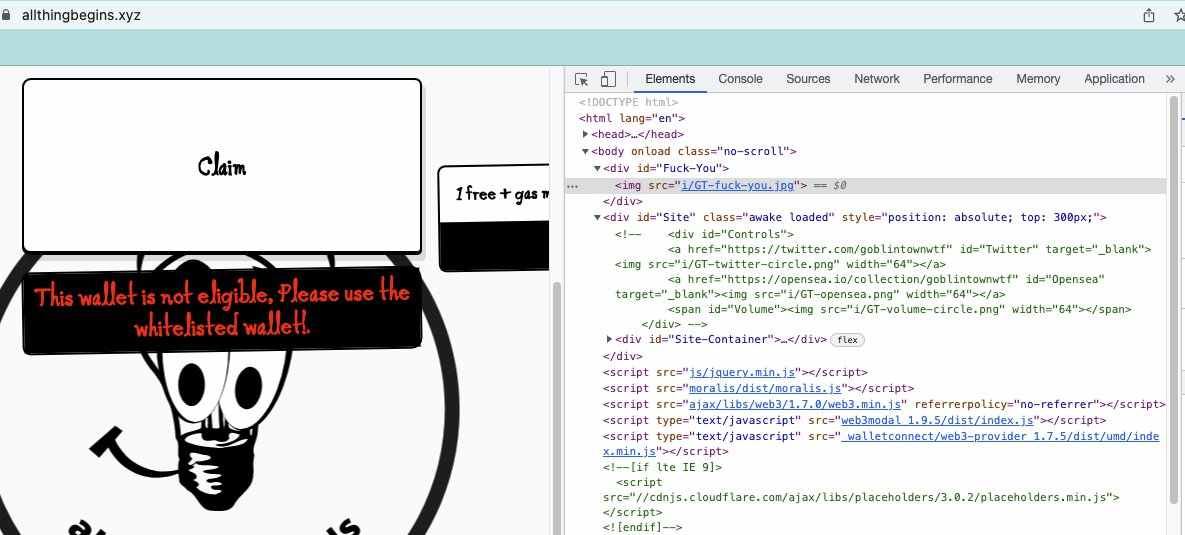
Task: Expand the head element node
Action: 586,135
